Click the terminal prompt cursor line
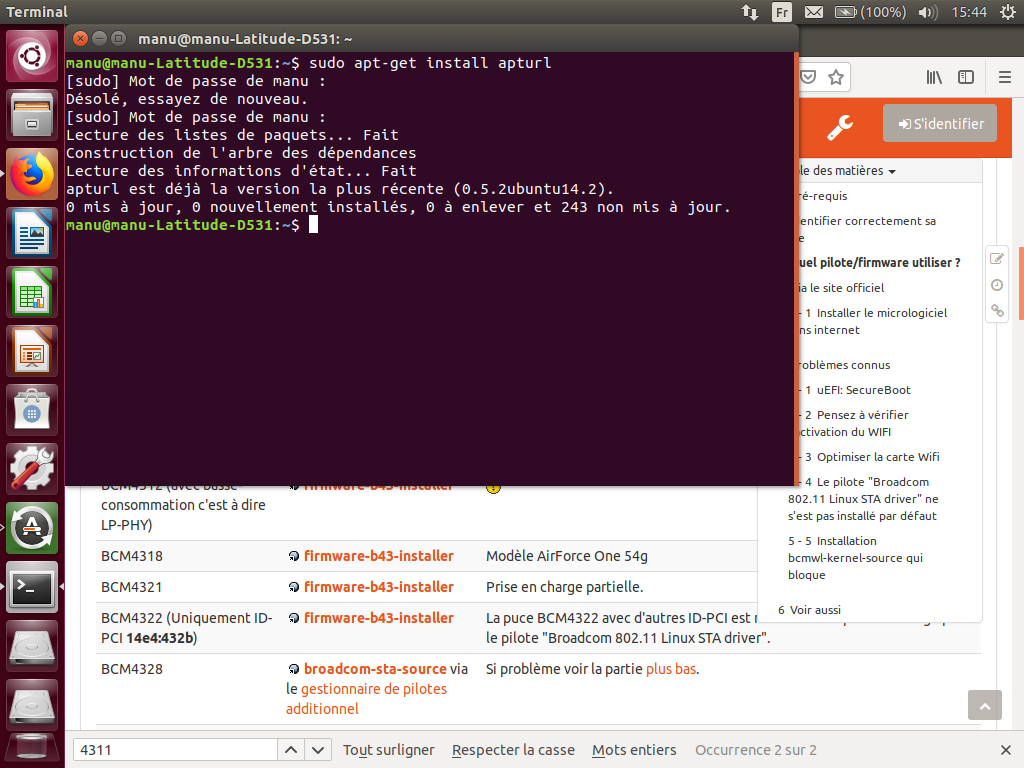The height and width of the screenshot is (768, 1024). [x=313, y=225]
